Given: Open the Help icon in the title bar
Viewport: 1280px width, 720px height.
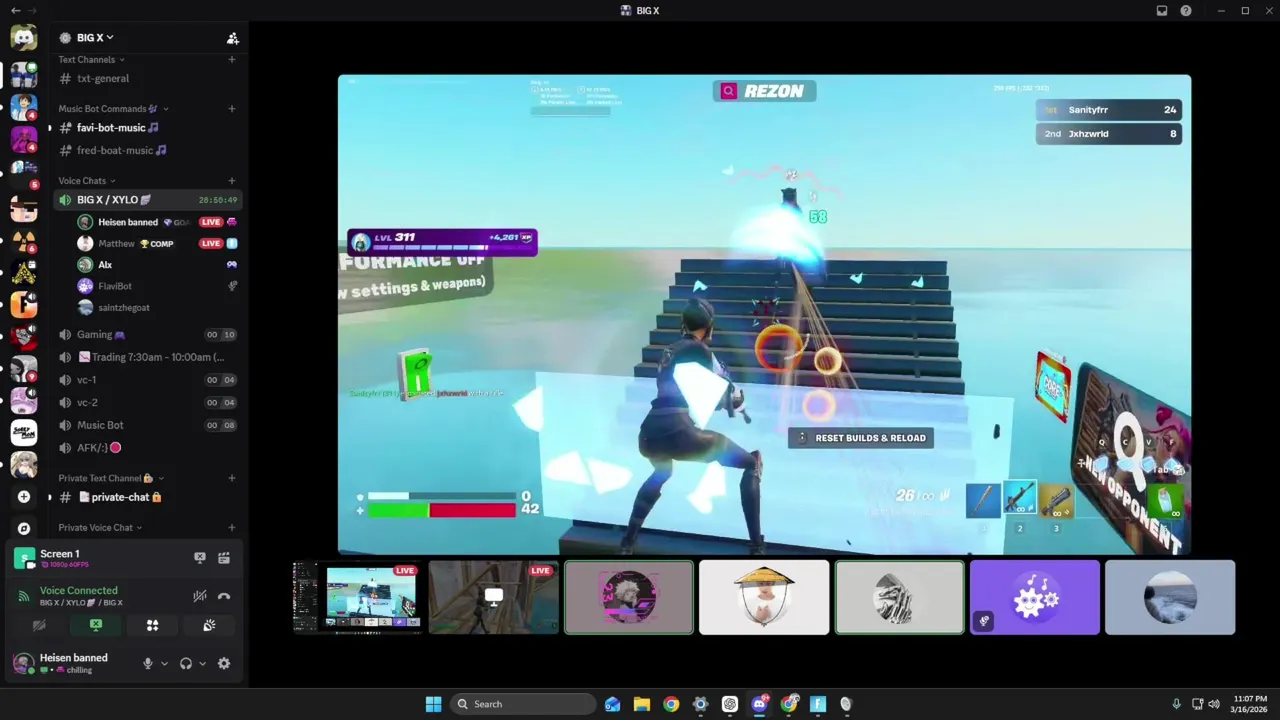Looking at the screenshot, I should coord(1186,10).
